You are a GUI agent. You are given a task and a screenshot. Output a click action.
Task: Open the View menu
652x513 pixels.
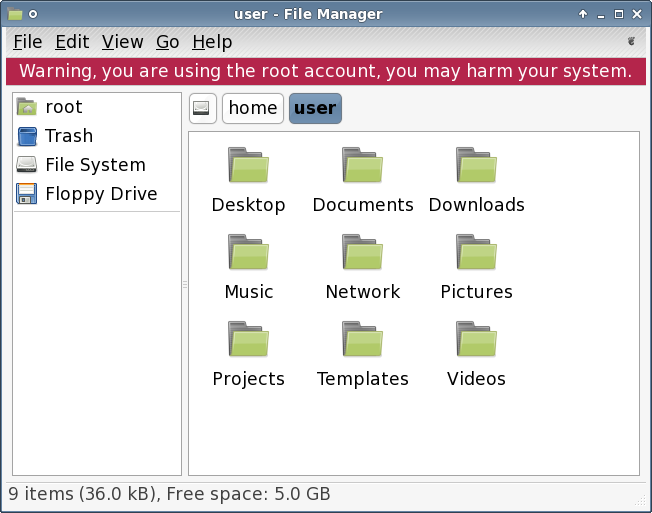pos(123,42)
